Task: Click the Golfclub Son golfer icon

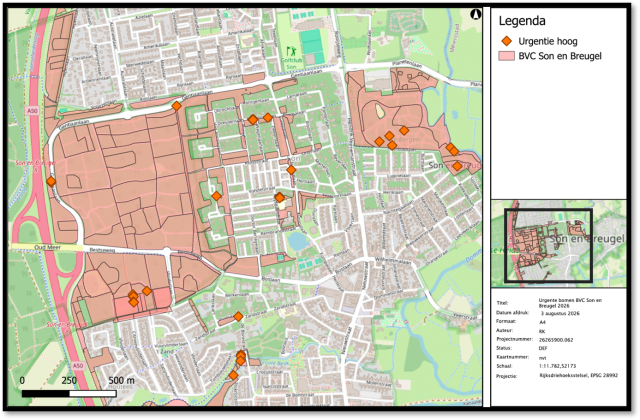Action: pos(291,51)
